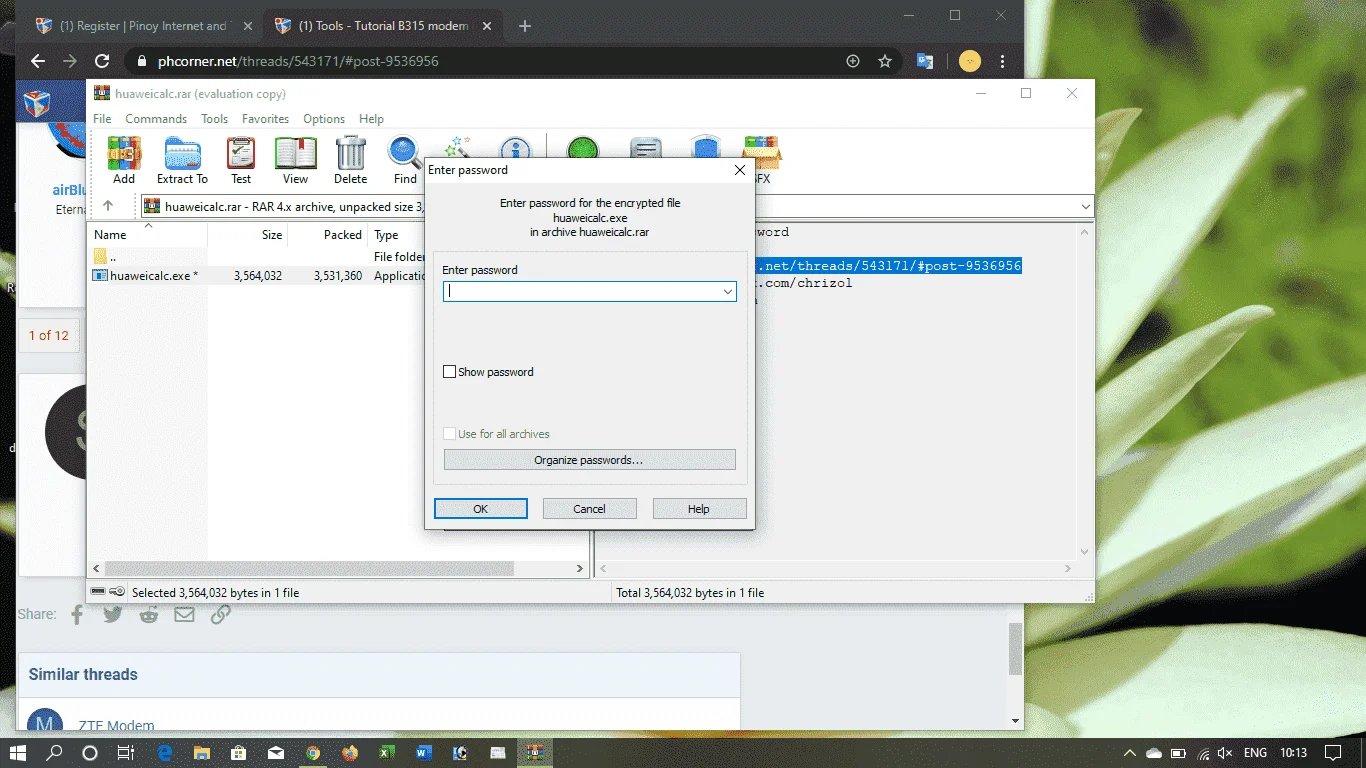The width and height of the screenshot is (1366, 768).
Task: Open the Windows notification center
Action: [x=1332, y=753]
